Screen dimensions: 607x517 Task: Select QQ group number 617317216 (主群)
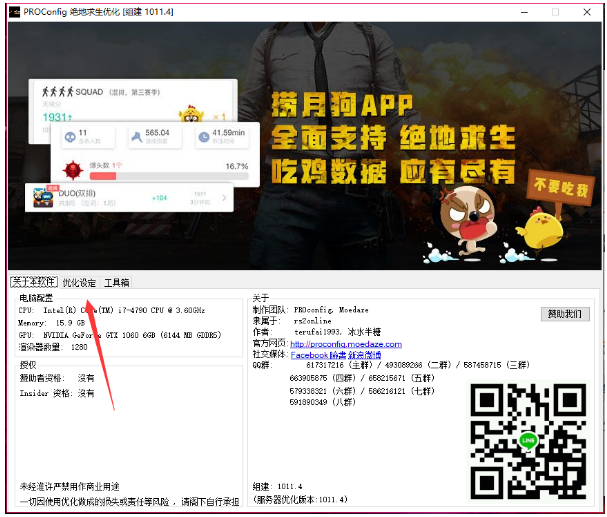point(339,365)
